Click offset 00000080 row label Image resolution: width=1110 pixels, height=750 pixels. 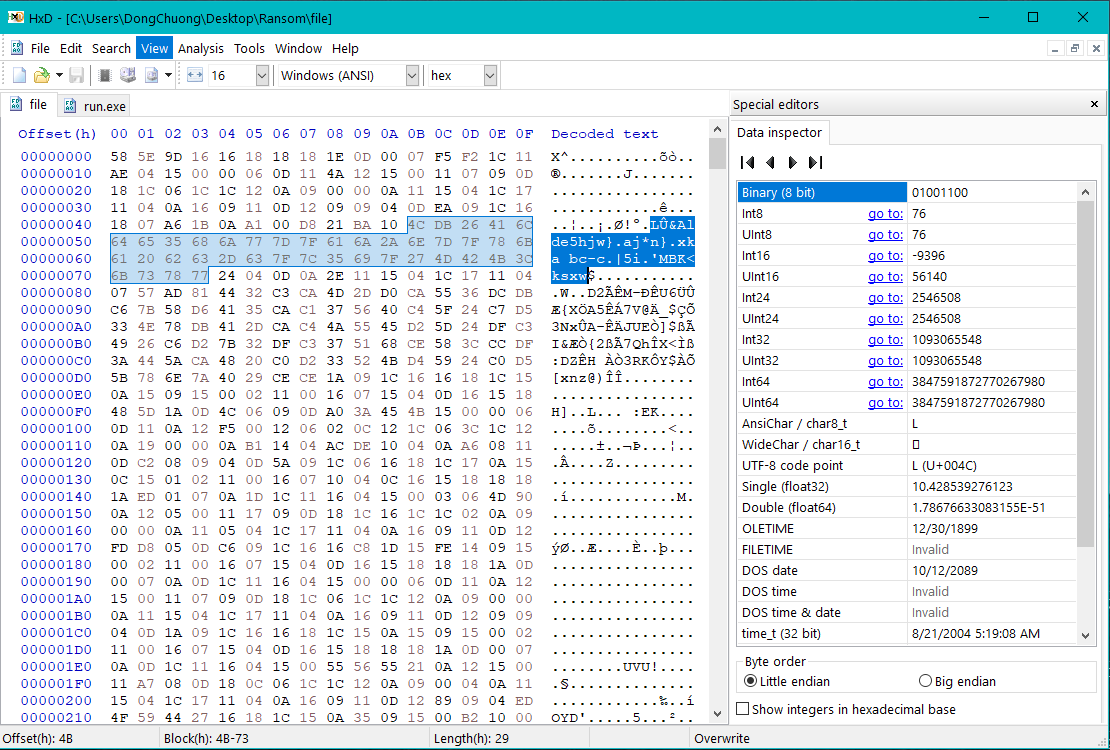56,292
